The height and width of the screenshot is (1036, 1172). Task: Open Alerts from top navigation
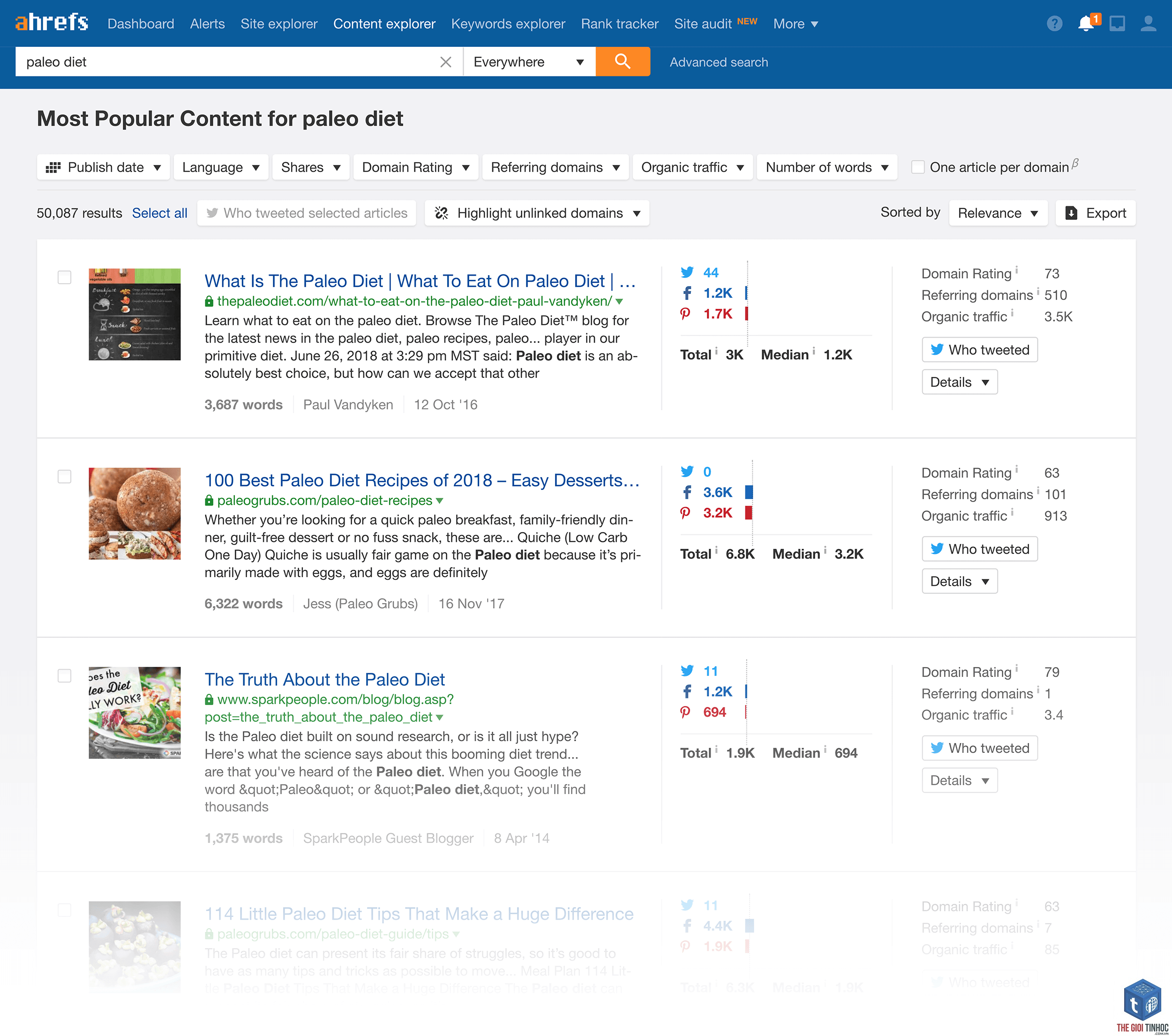click(x=208, y=23)
